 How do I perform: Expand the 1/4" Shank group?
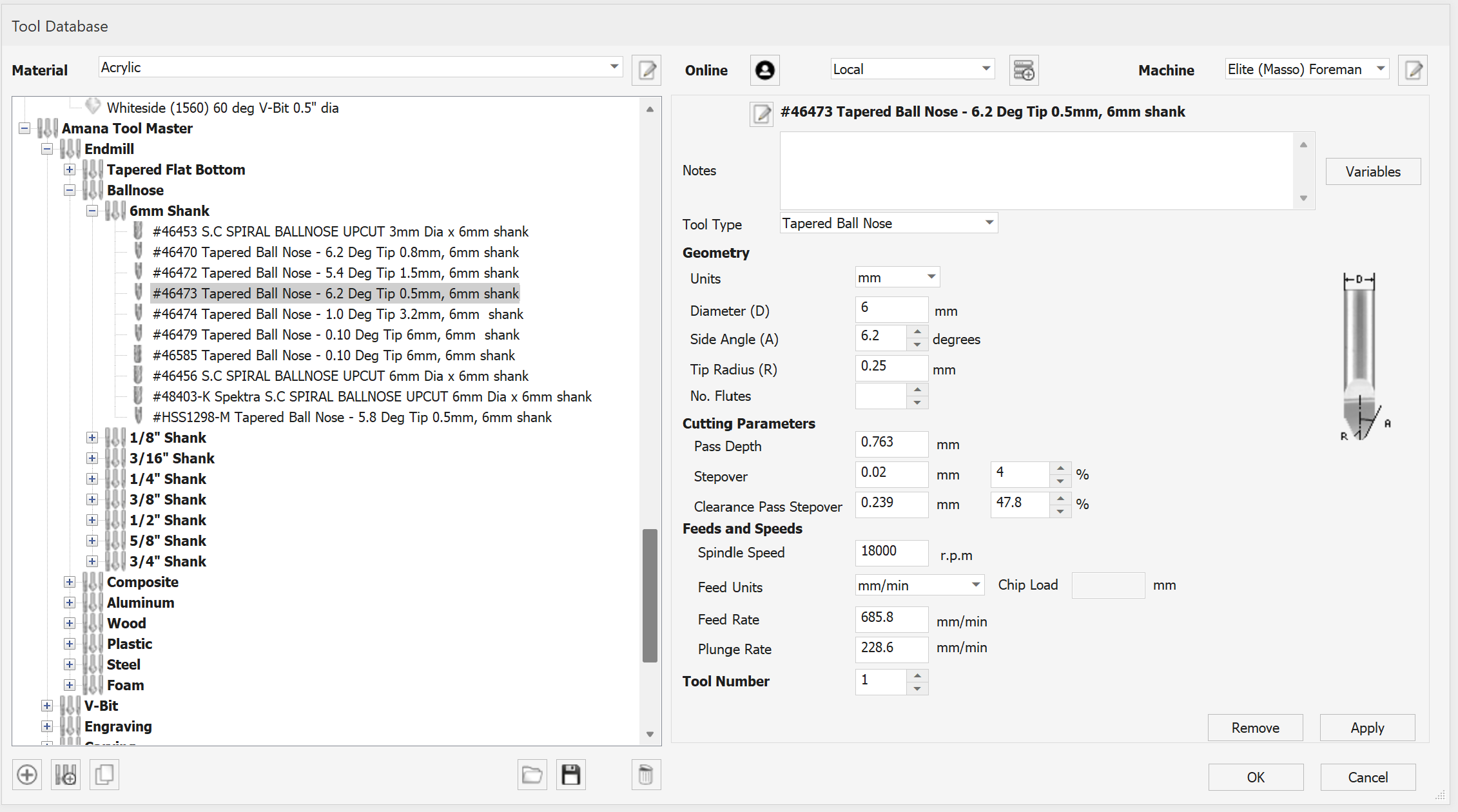pos(92,479)
